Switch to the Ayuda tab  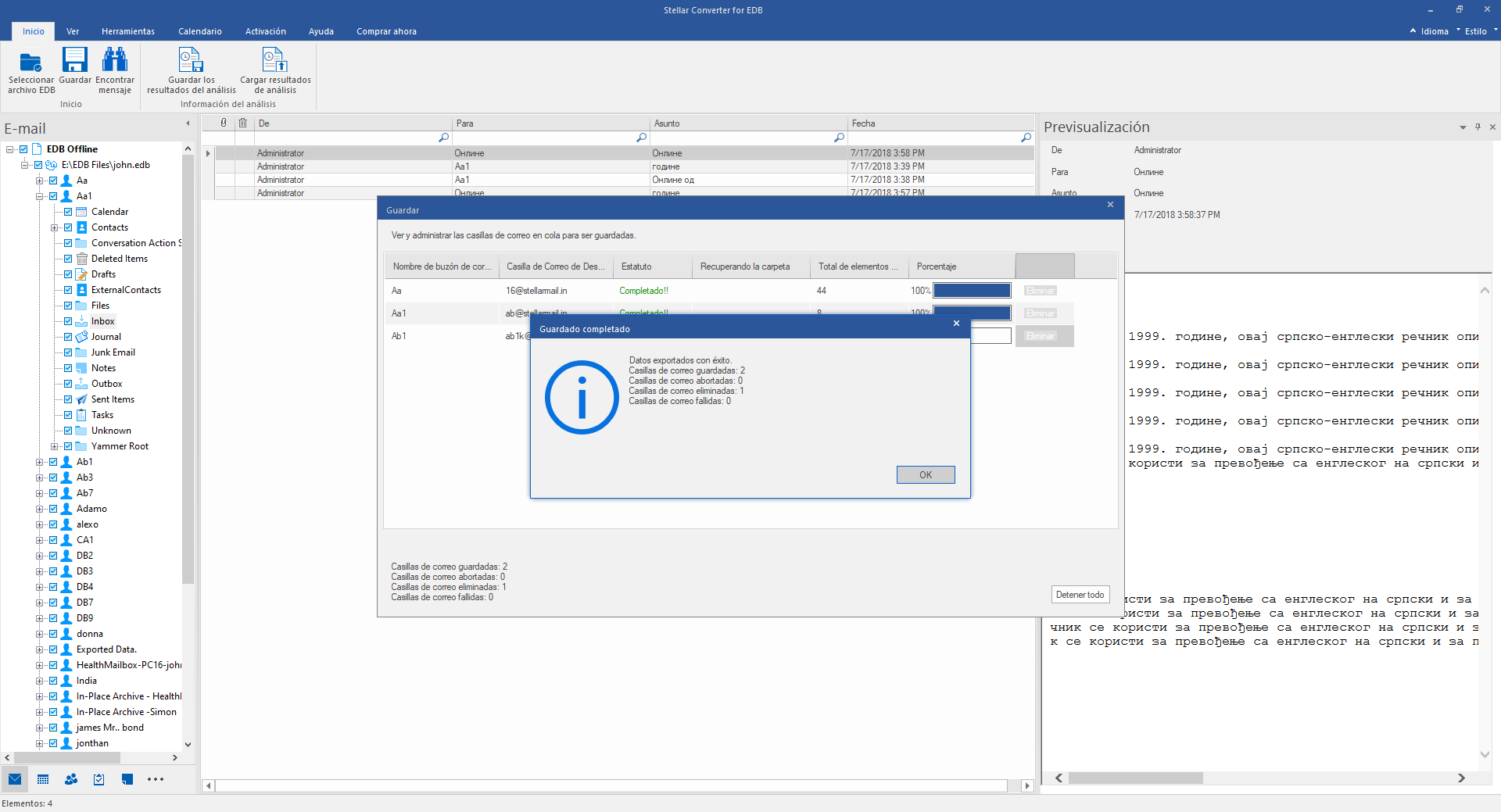tap(321, 31)
